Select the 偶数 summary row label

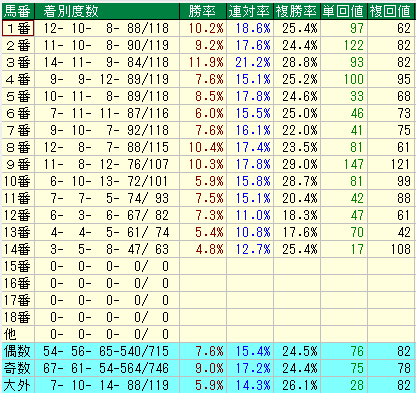point(18,351)
